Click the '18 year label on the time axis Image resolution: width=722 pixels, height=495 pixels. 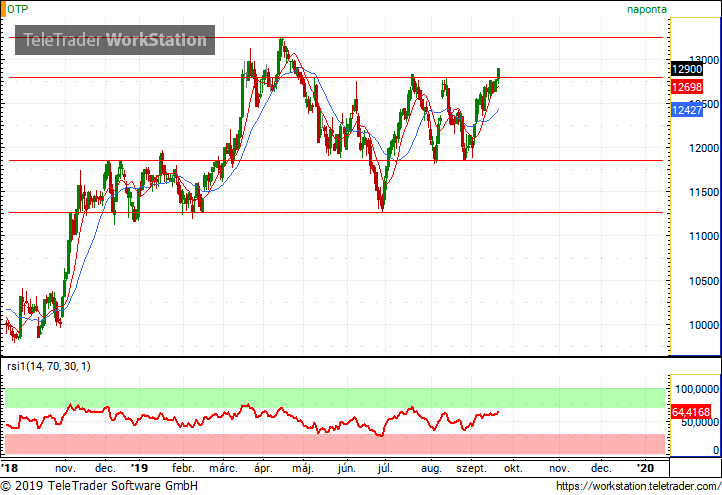[x=9, y=468]
